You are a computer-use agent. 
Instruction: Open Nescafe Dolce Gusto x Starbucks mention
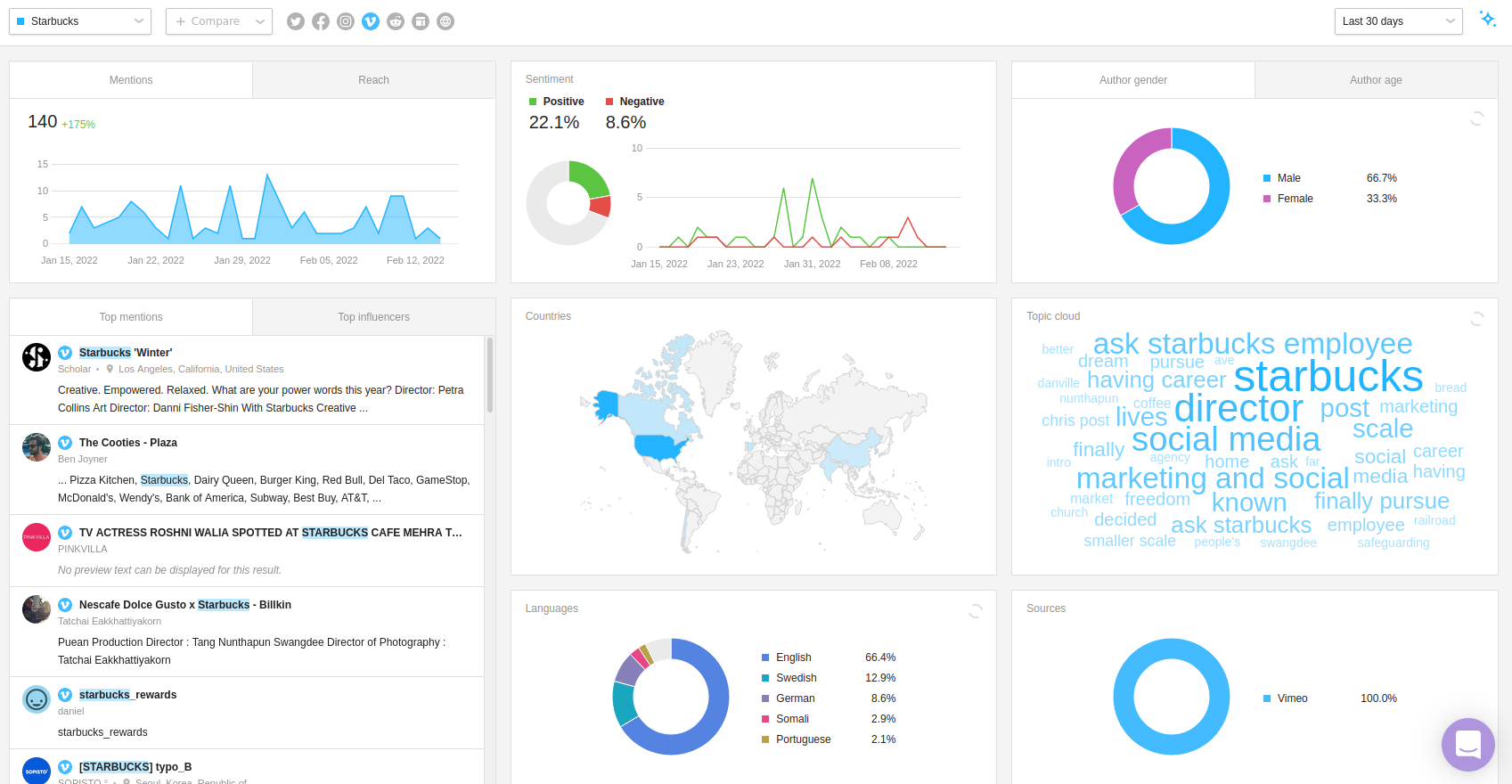[185, 605]
